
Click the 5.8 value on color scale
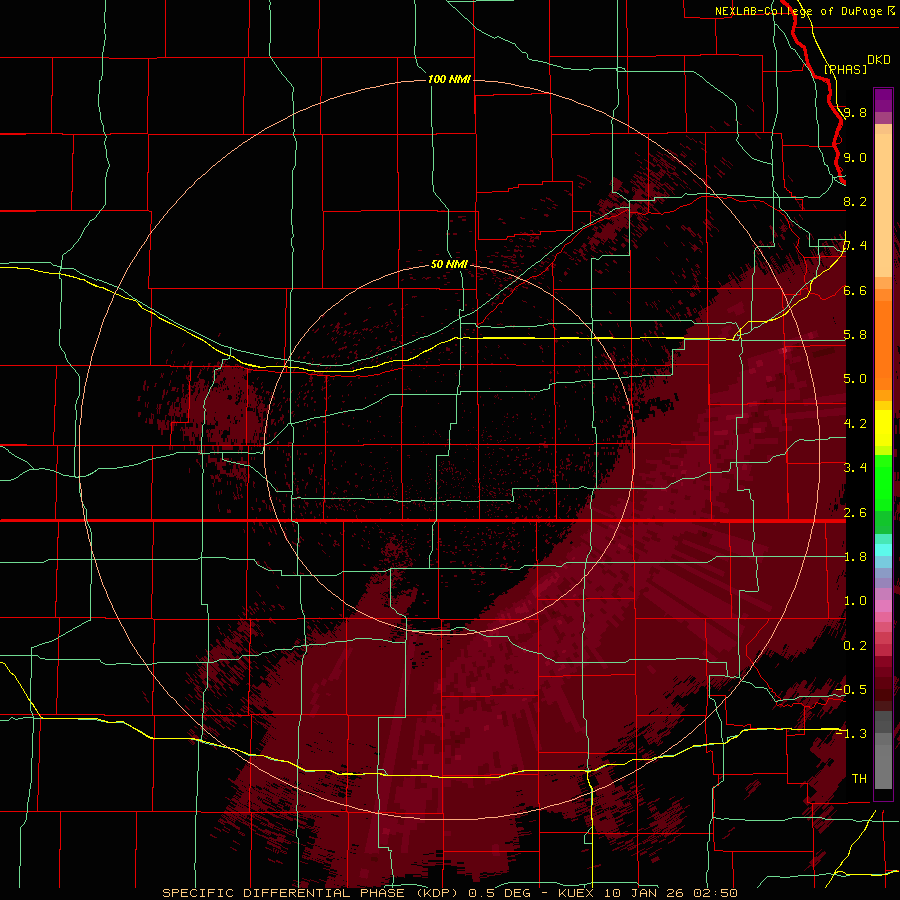855,335
